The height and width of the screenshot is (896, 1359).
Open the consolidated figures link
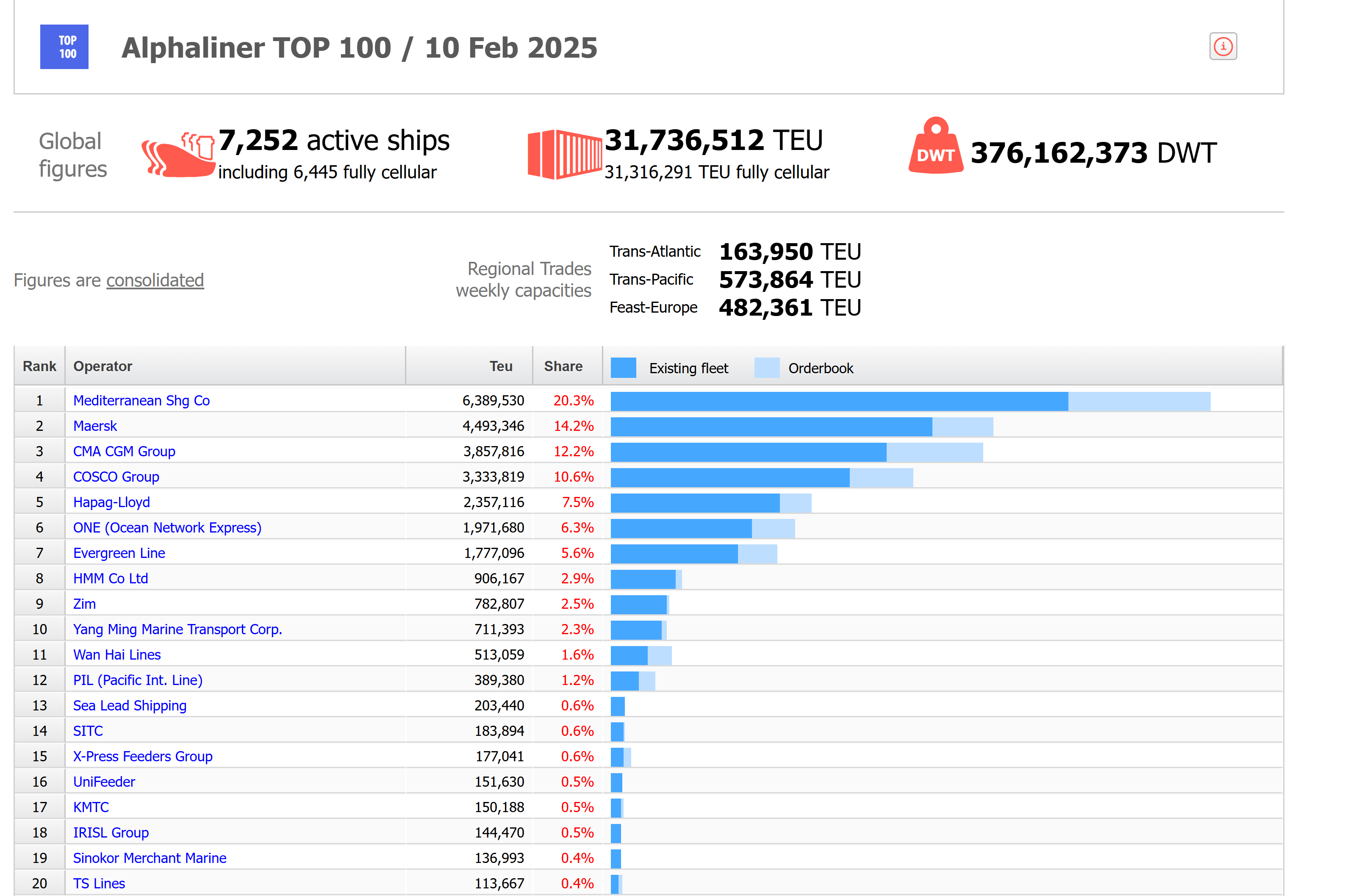pos(155,280)
